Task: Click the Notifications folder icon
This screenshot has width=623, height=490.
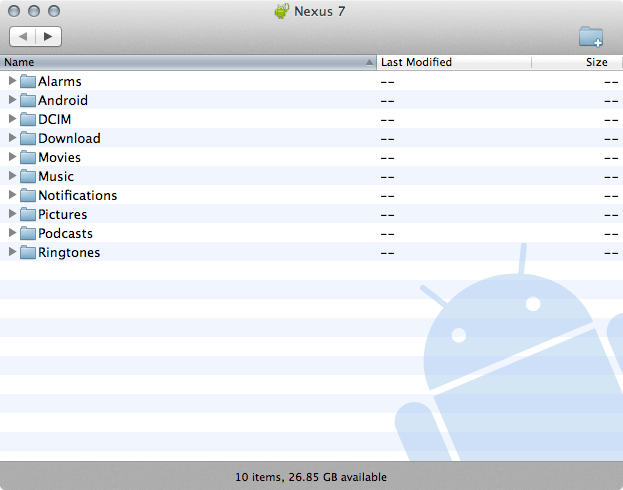Action: point(28,196)
